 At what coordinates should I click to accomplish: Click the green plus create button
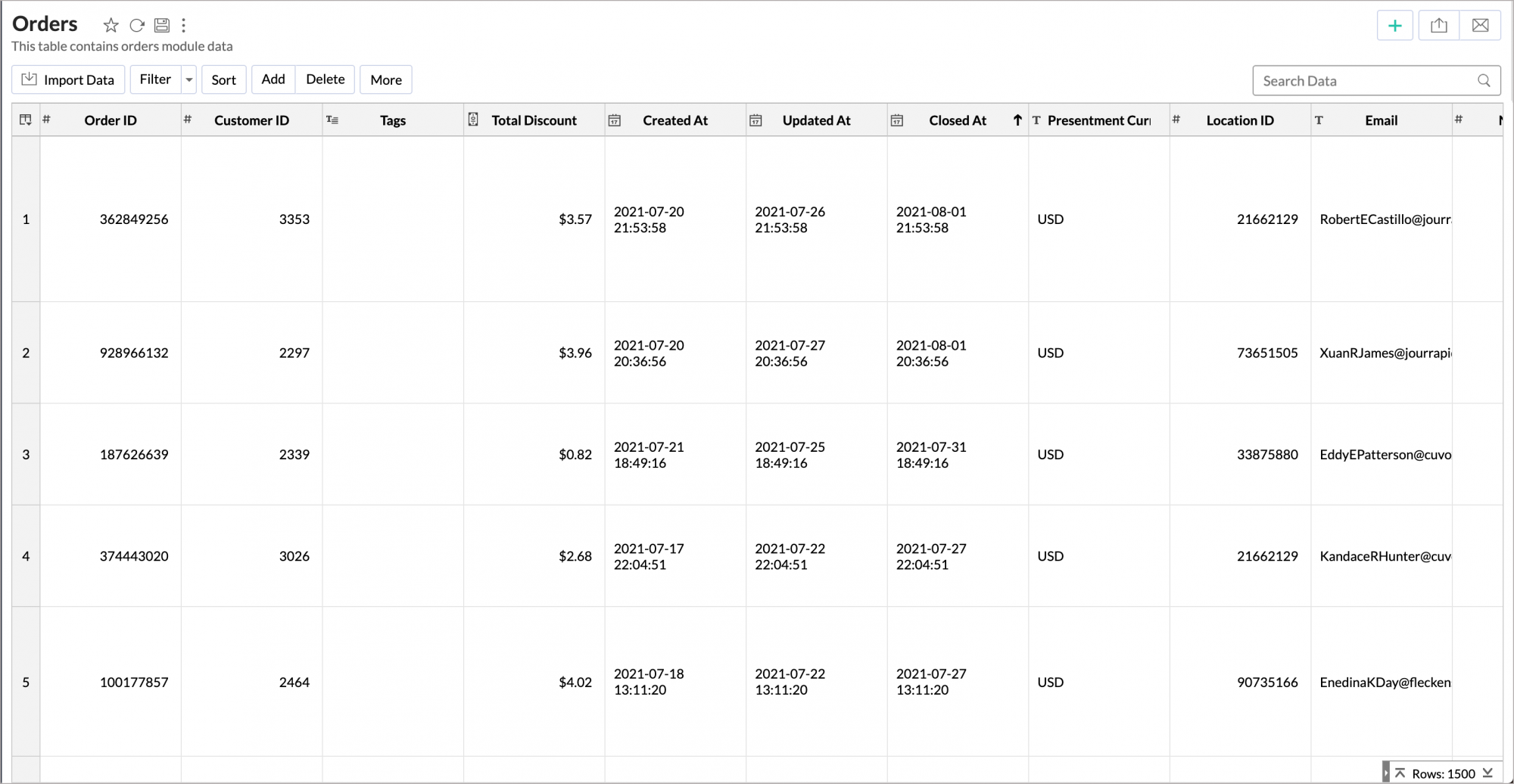point(1394,26)
